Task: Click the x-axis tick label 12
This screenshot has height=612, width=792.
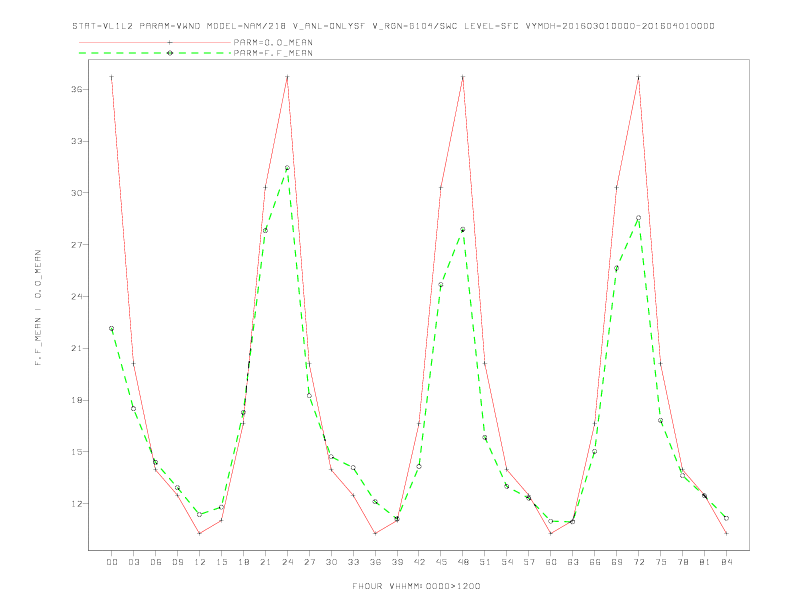Action: 200,562
